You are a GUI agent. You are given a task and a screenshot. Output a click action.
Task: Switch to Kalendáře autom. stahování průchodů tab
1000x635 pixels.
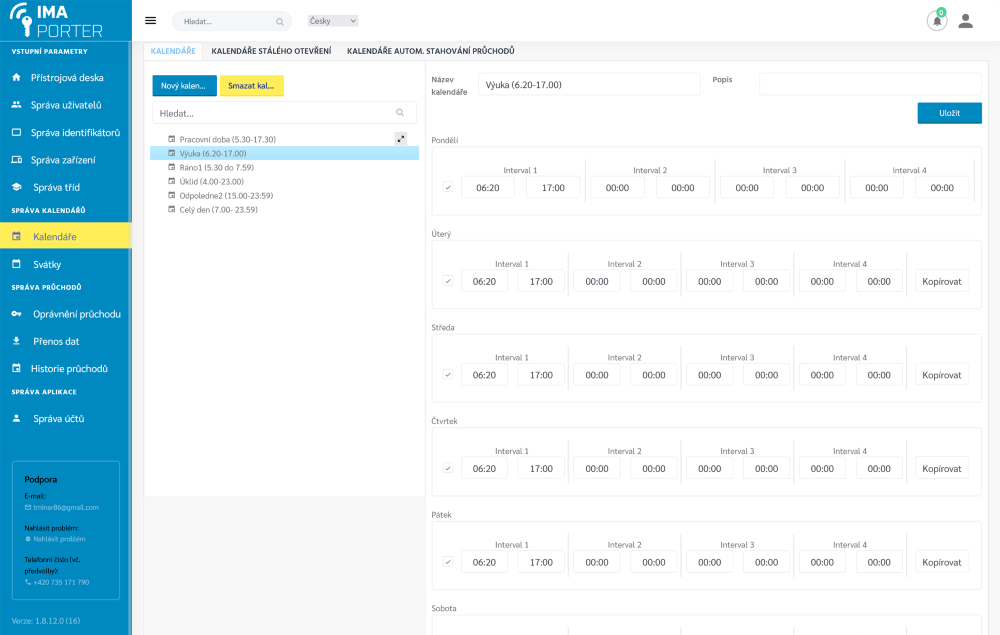point(430,51)
